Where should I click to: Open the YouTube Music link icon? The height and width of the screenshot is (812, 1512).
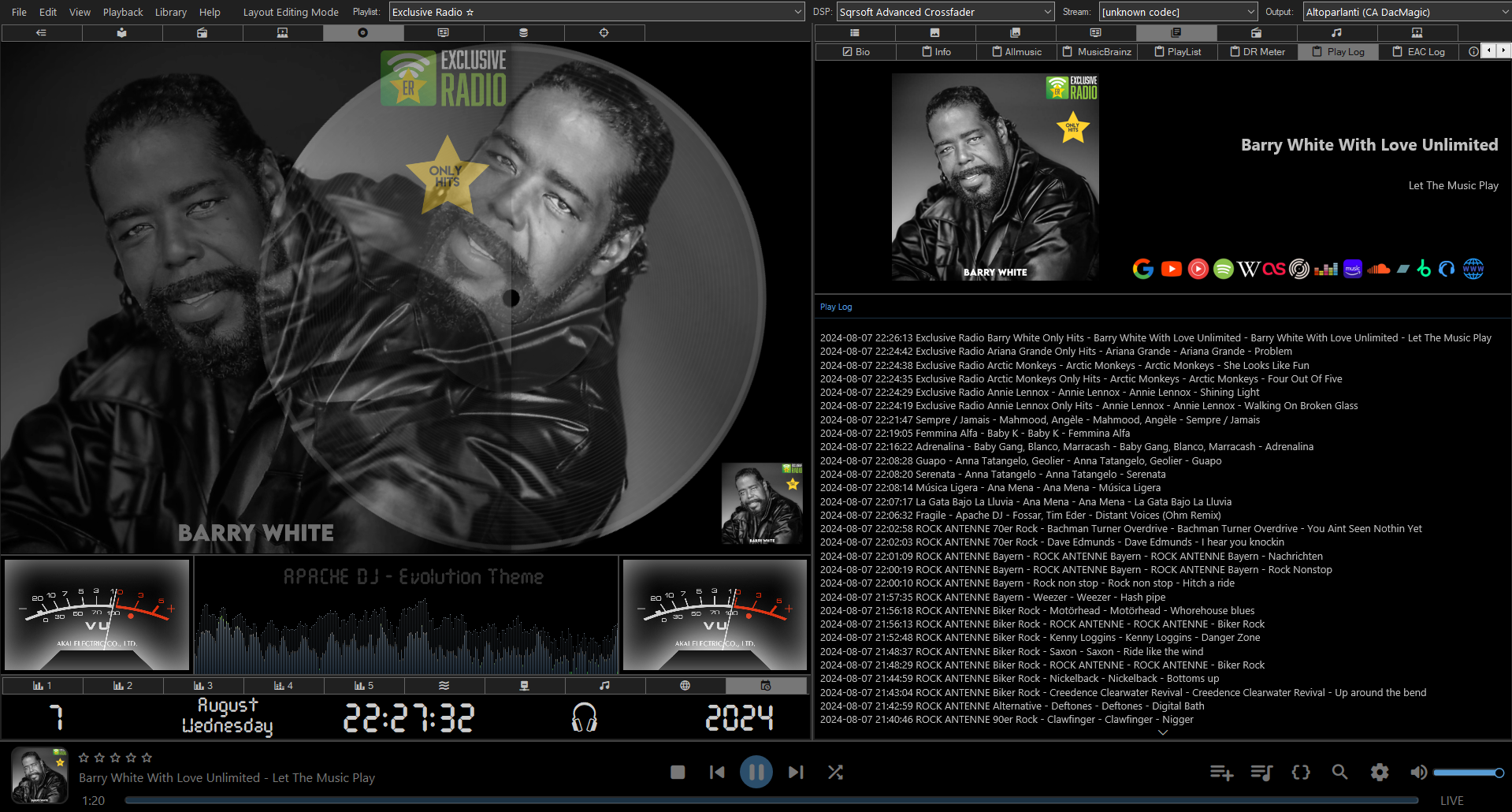(1198, 269)
